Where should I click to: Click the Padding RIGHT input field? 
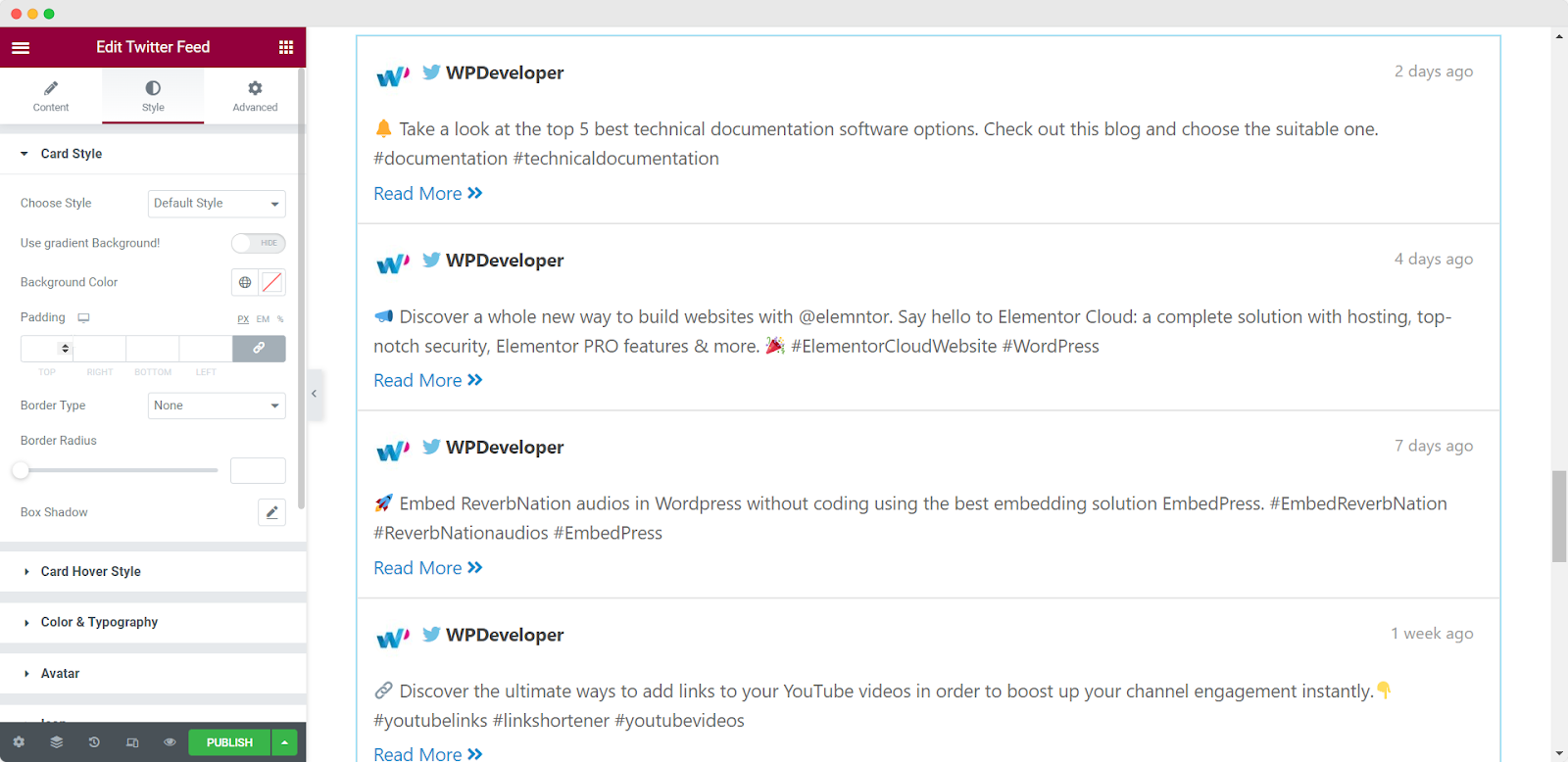100,349
